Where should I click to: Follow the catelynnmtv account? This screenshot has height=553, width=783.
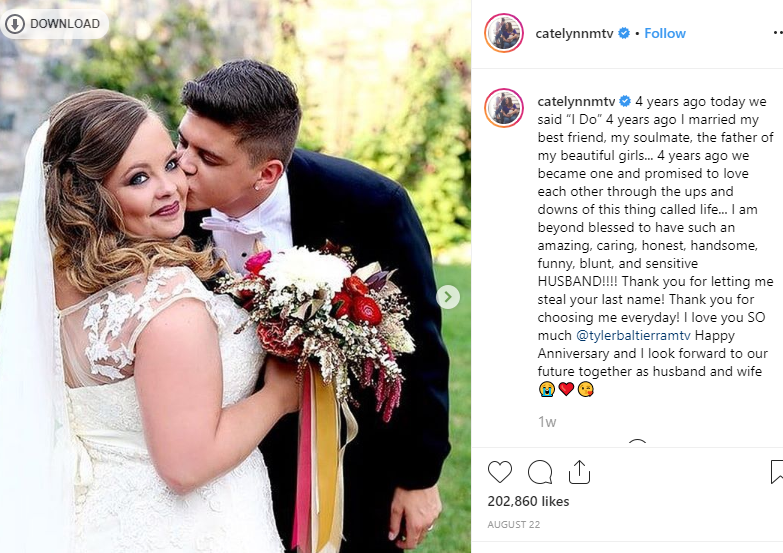pyautogui.click(x=665, y=33)
